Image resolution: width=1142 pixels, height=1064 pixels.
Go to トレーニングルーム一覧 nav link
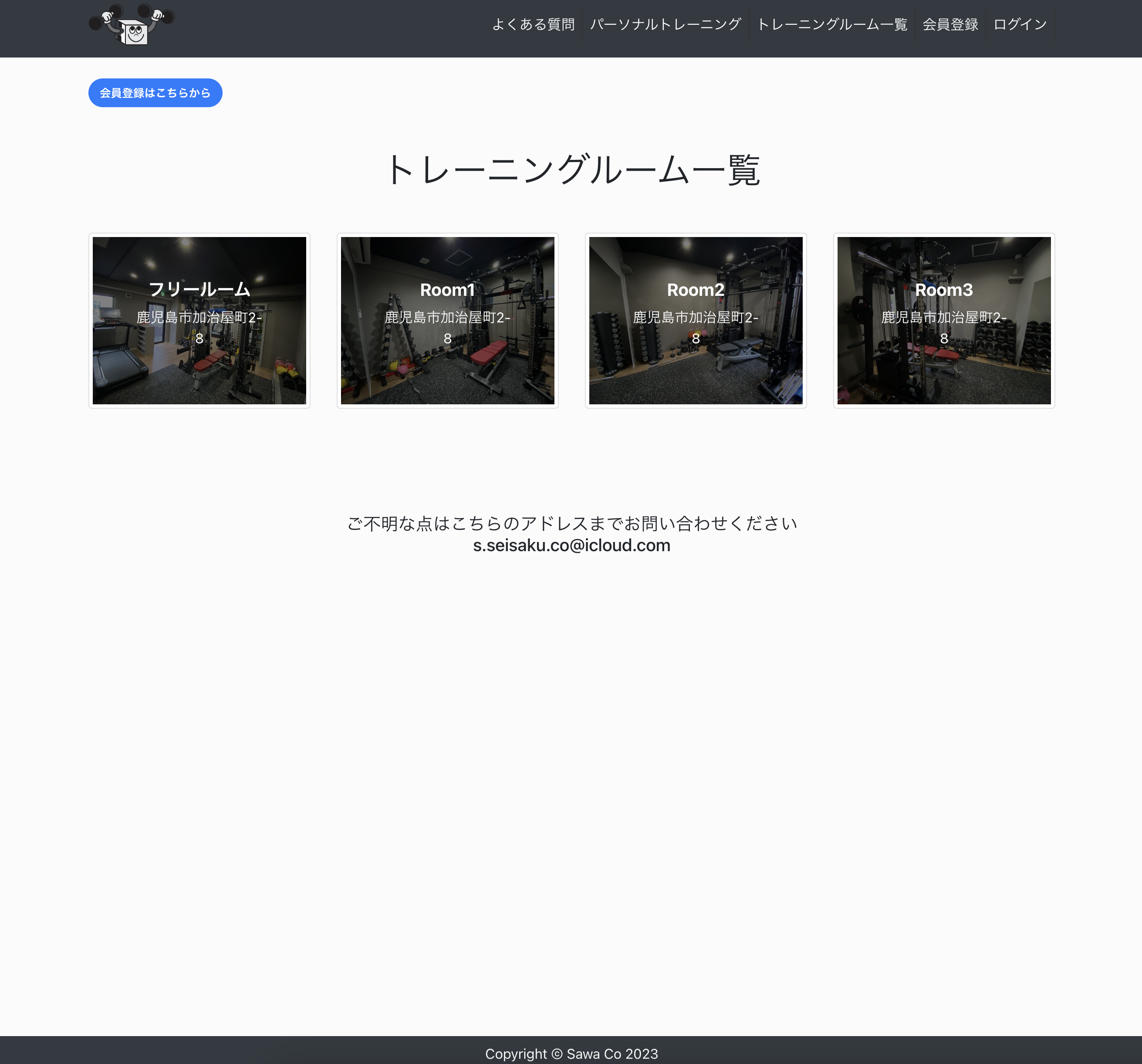(x=832, y=24)
